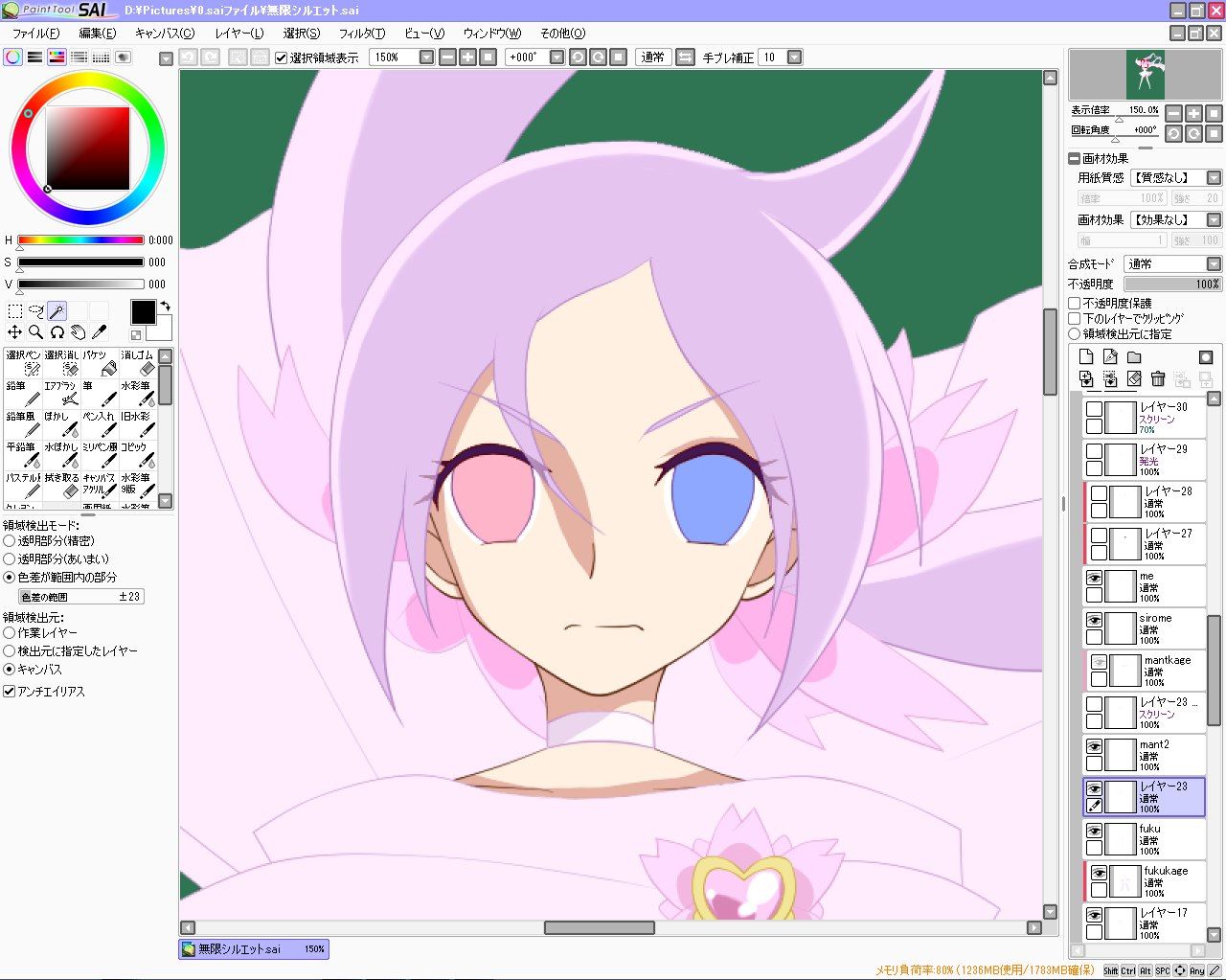Hide the sirome layer
The image size is (1226, 980).
pyautogui.click(x=1094, y=620)
